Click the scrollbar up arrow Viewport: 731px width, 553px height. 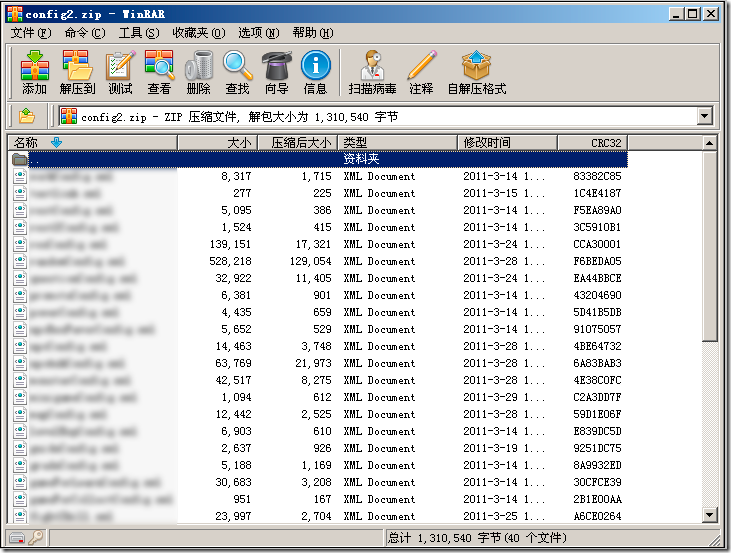[x=709, y=143]
